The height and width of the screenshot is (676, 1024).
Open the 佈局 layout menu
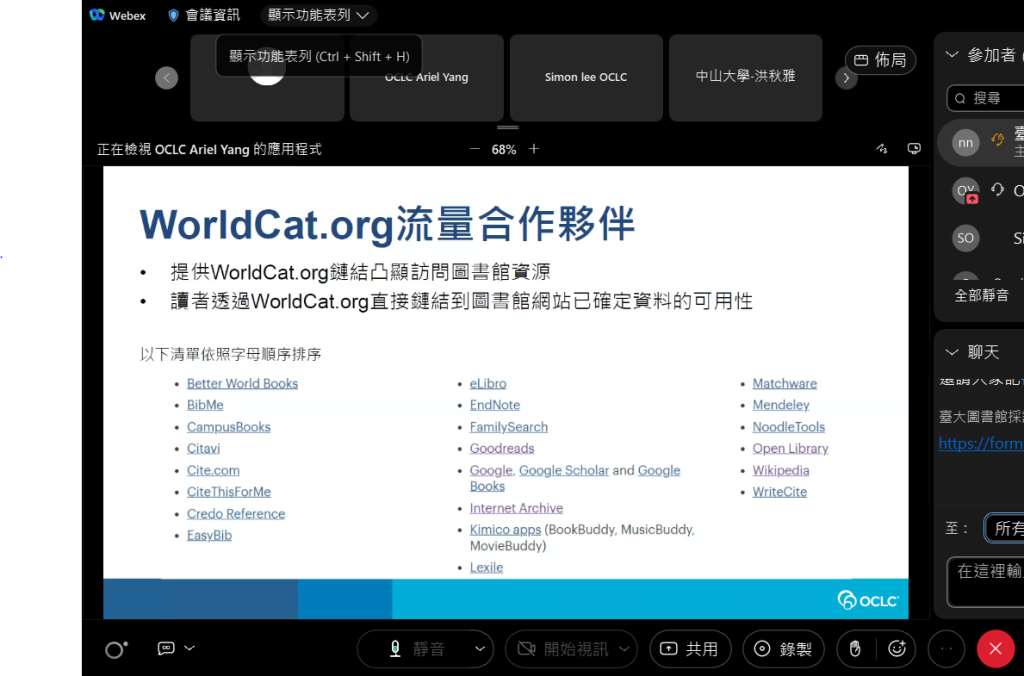click(880, 60)
